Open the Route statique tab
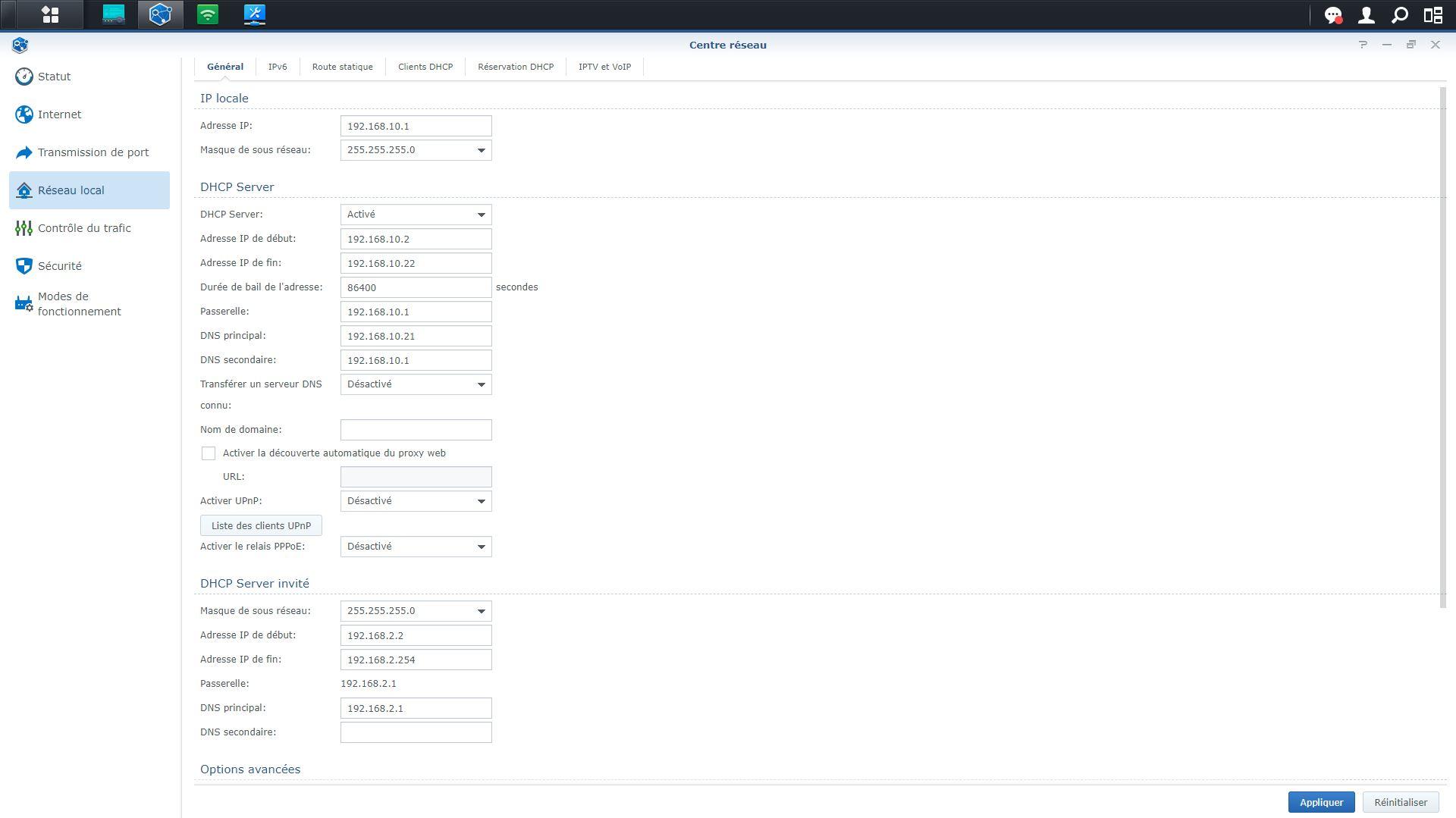Viewport: 1456px width, 818px height. point(343,67)
